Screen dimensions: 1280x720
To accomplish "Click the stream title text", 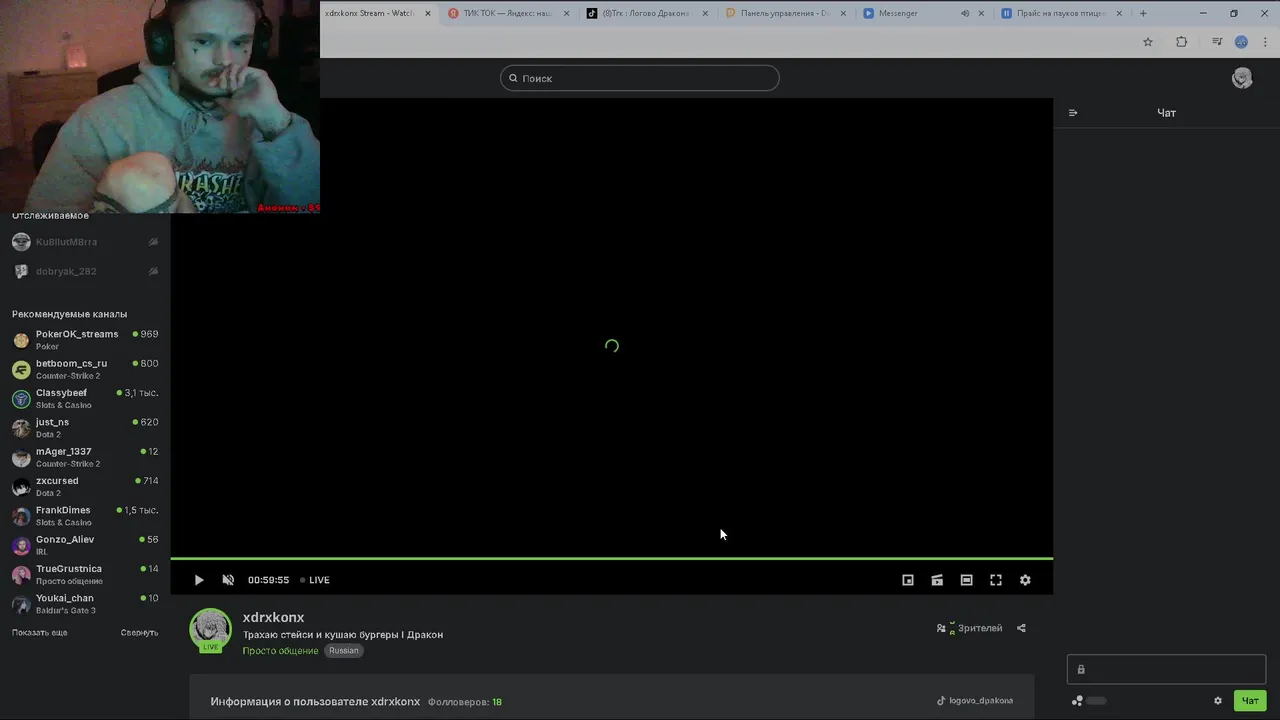I will [x=343, y=635].
